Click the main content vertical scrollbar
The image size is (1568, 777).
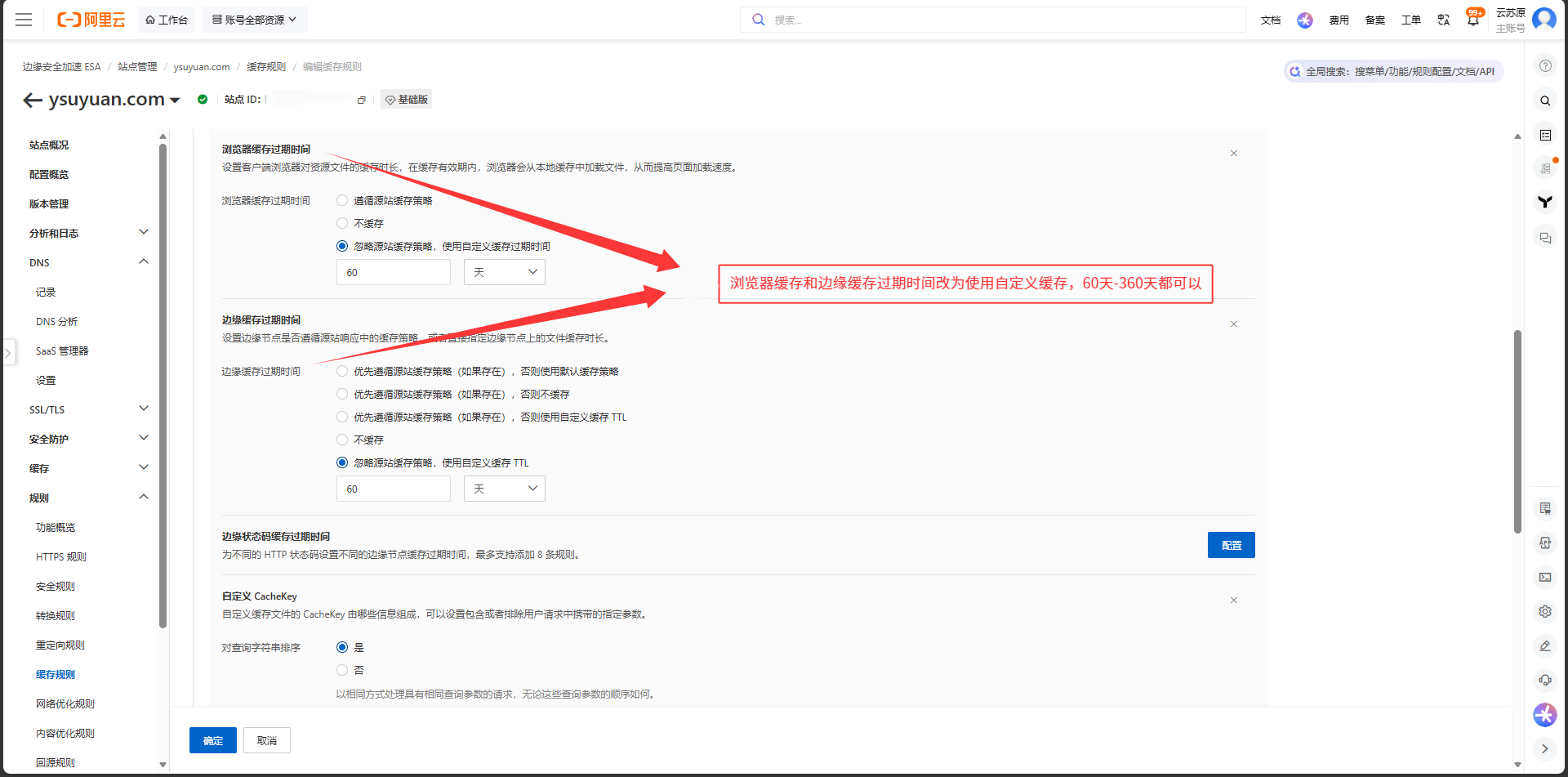pos(1517,431)
